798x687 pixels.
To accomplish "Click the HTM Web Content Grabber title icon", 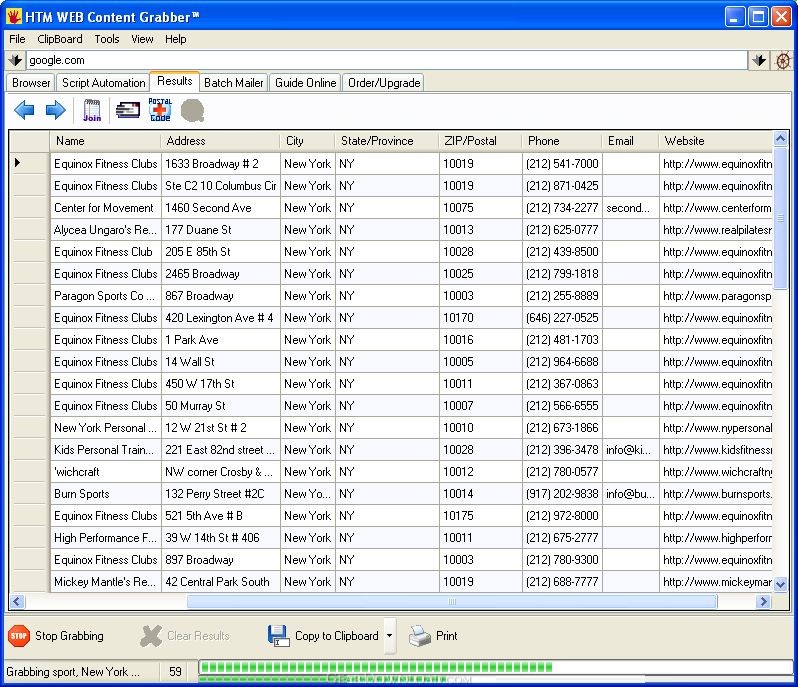I will [x=14, y=16].
